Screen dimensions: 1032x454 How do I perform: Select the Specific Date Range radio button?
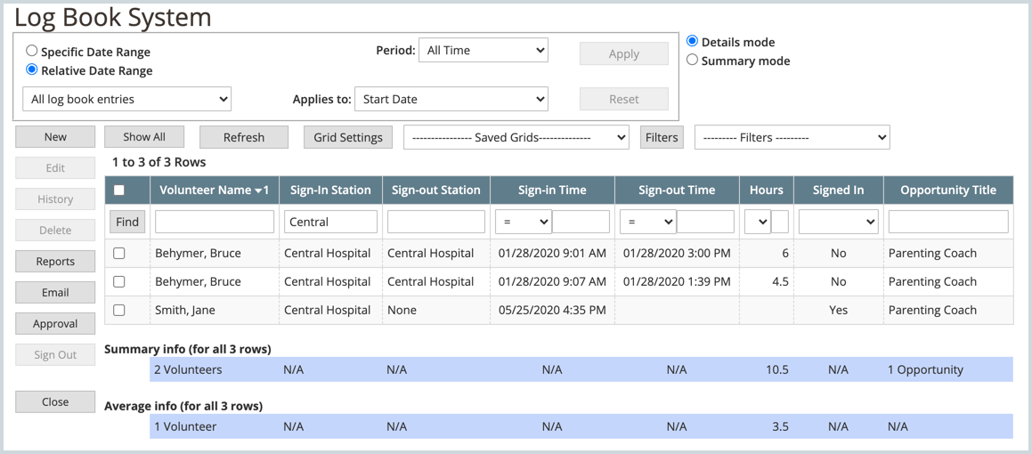pos(33,52)
